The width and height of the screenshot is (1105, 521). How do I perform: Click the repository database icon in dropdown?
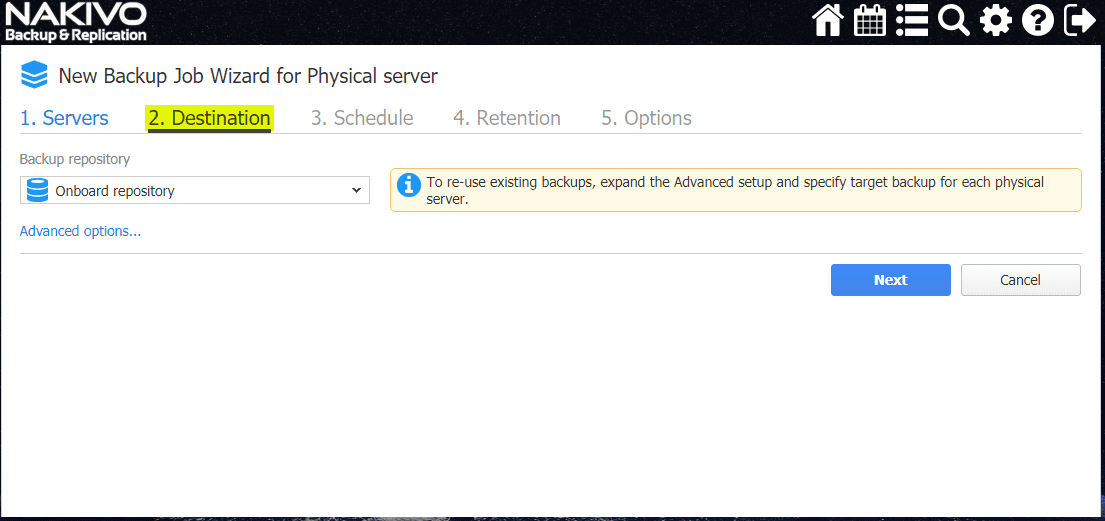[37, 190]
